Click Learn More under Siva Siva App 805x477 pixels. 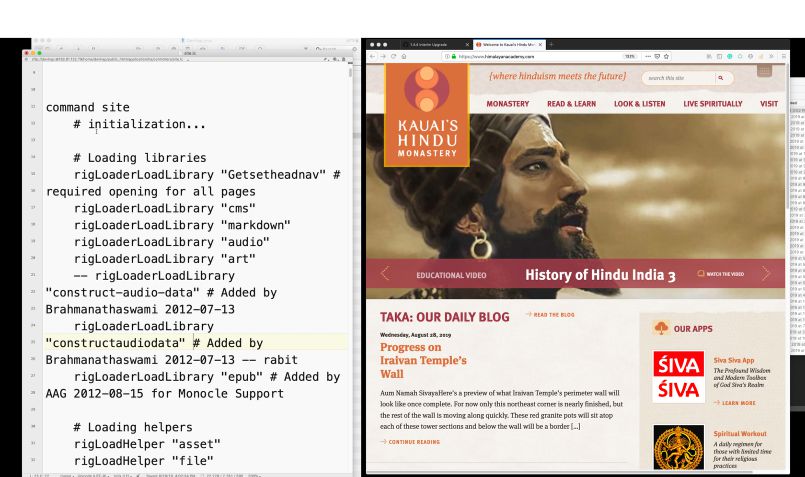click(735, 403)
